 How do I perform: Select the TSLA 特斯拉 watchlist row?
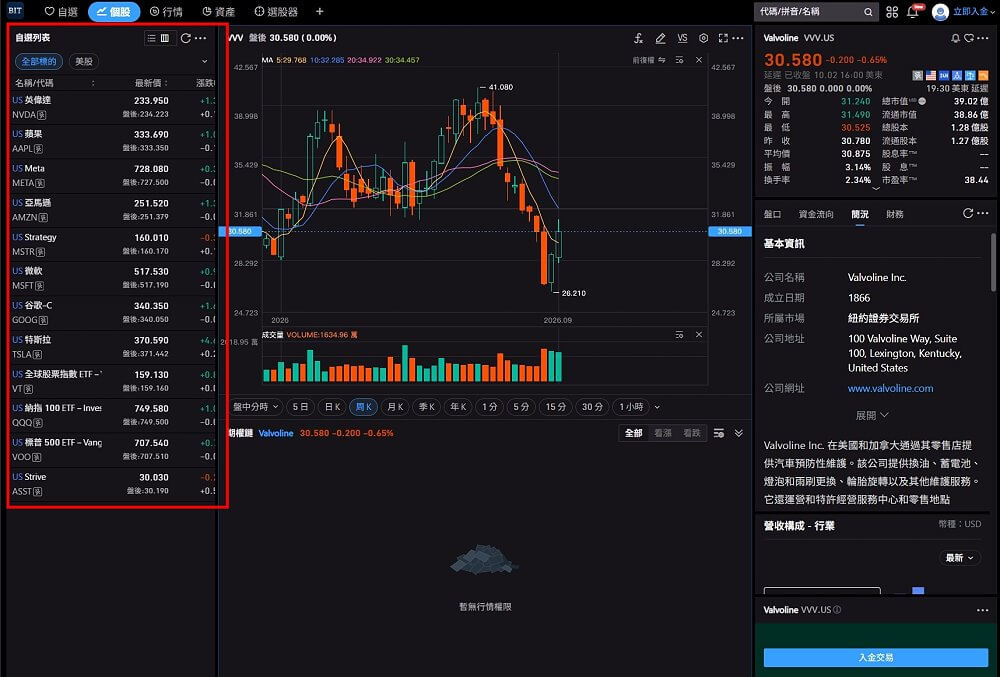(x=114, y=347)
